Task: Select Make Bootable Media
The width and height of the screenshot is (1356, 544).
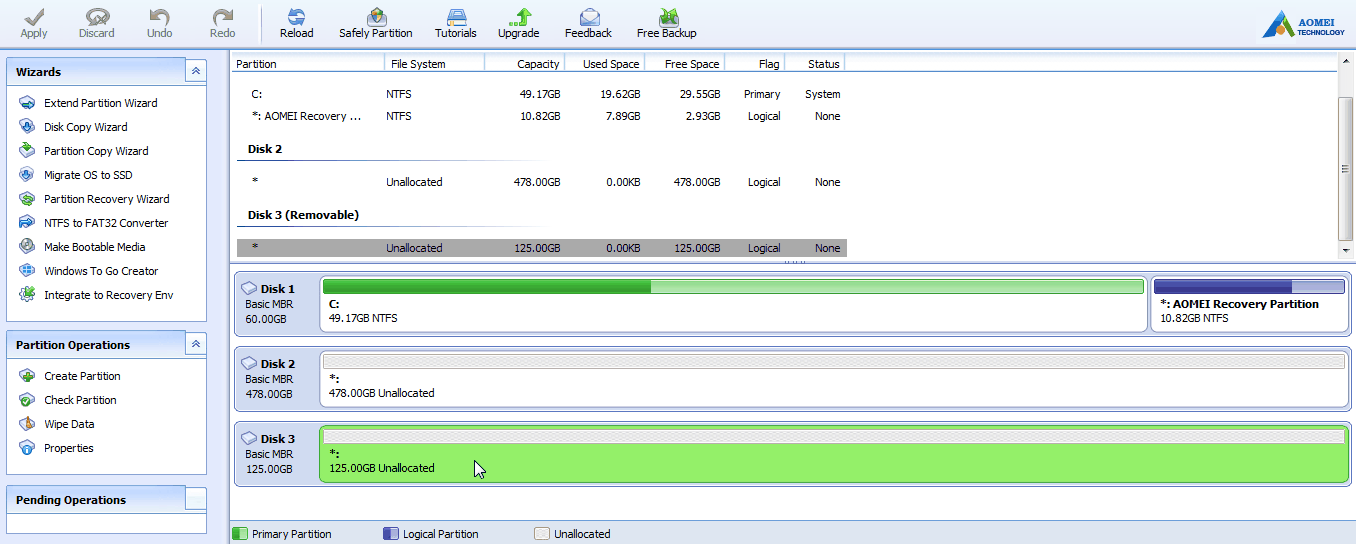Action: 94,247
